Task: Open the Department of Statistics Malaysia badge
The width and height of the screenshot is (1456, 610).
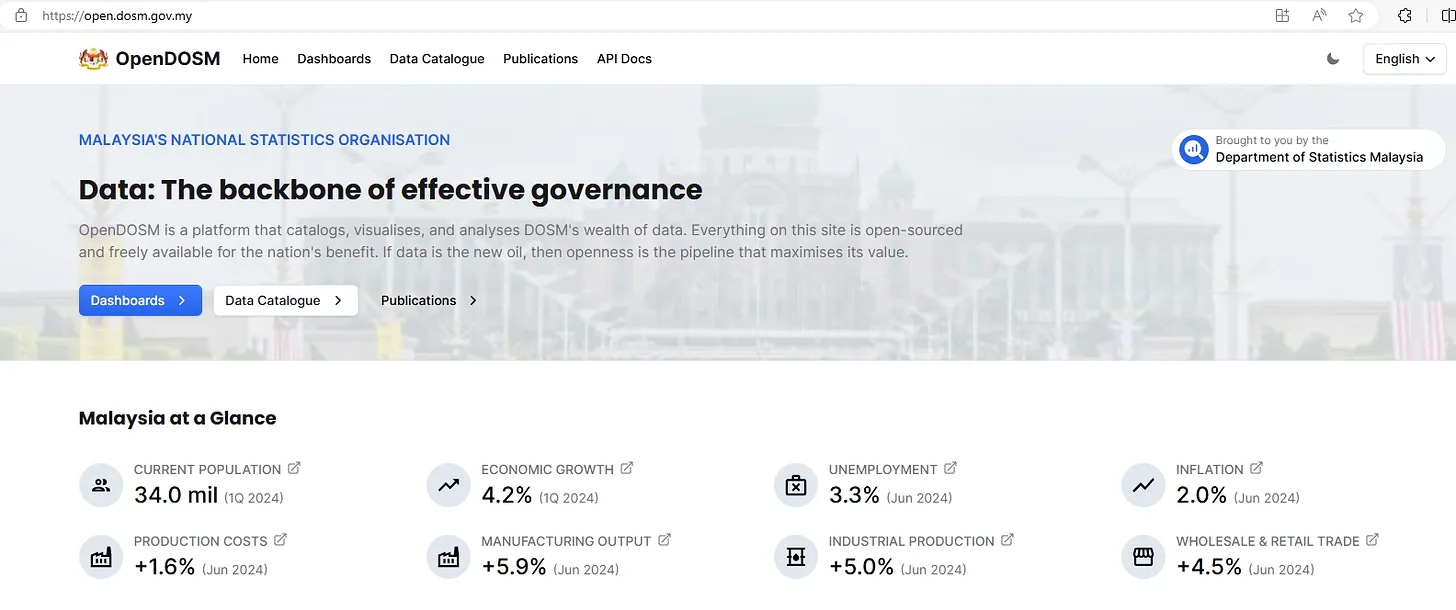Action: pyautogui.click(x=1309, y=149)
